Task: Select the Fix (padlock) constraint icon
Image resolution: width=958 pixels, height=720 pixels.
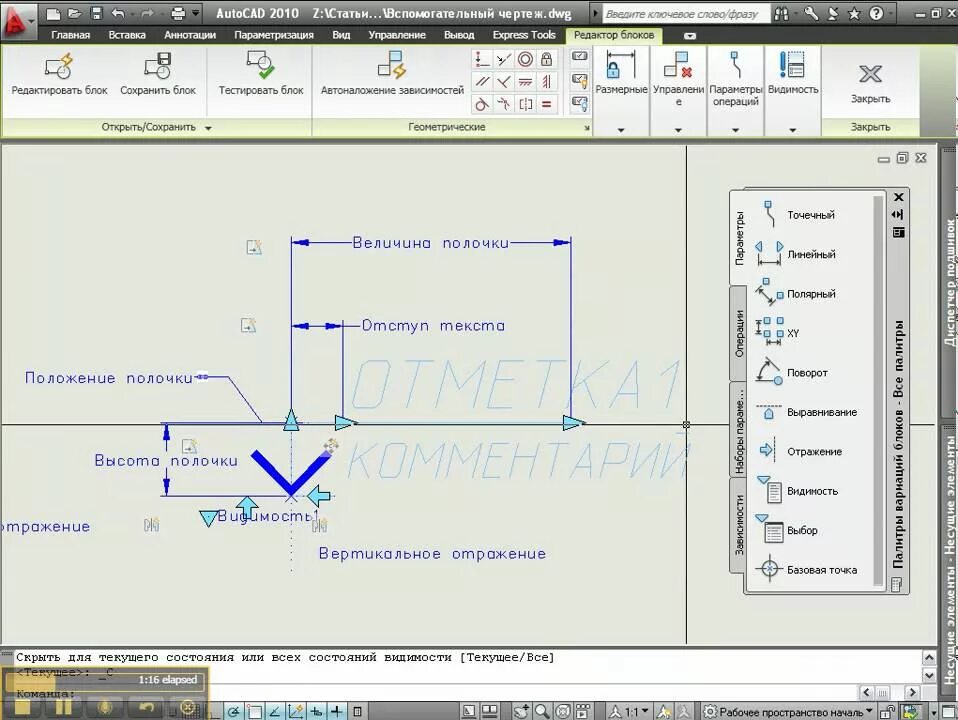Action: click(x=546, y=59)
